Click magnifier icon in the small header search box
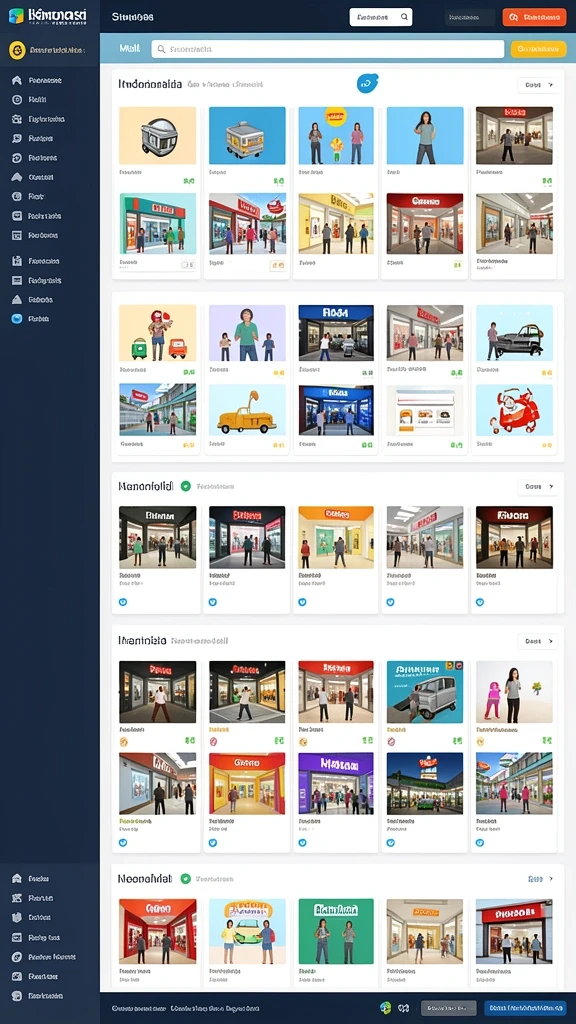576x1024 pixels. pos(405,17)
